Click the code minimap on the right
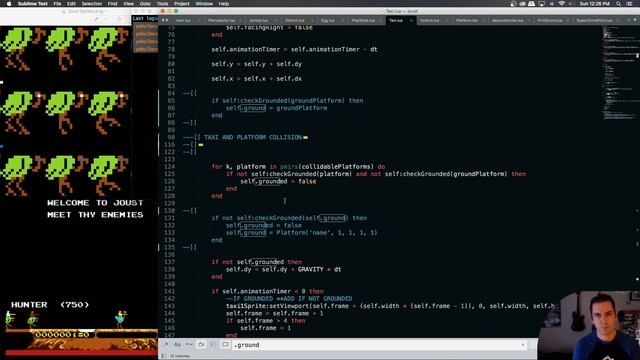 tap(619, 73)
